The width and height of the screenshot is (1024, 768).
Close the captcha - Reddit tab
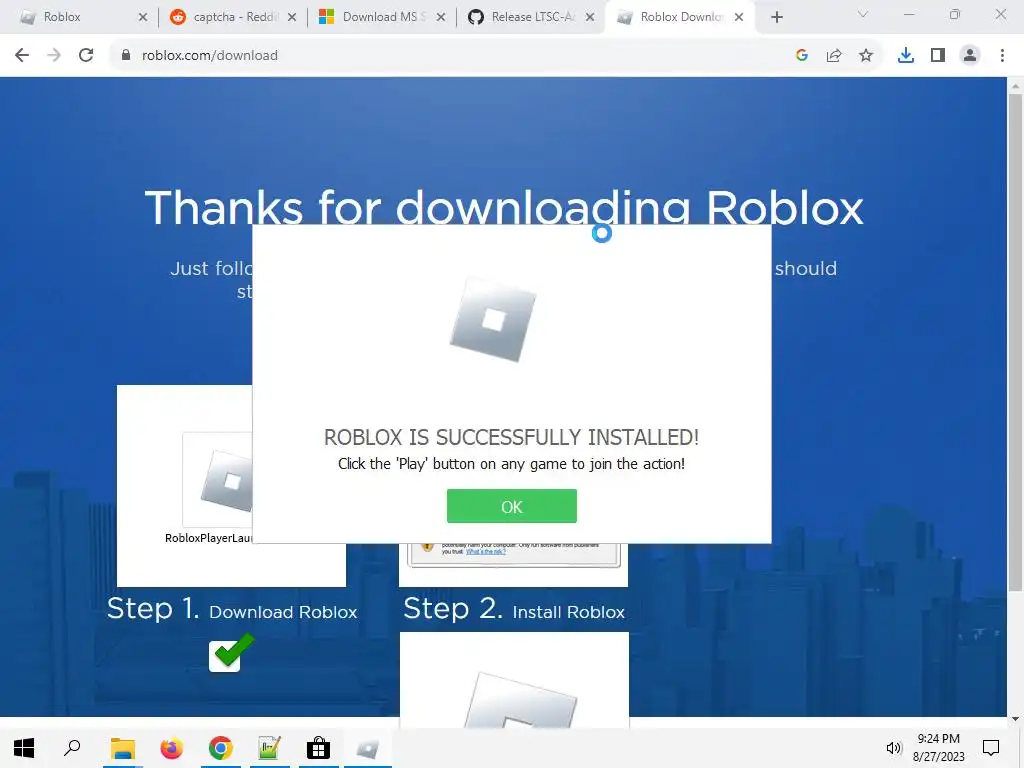(292, 17)
